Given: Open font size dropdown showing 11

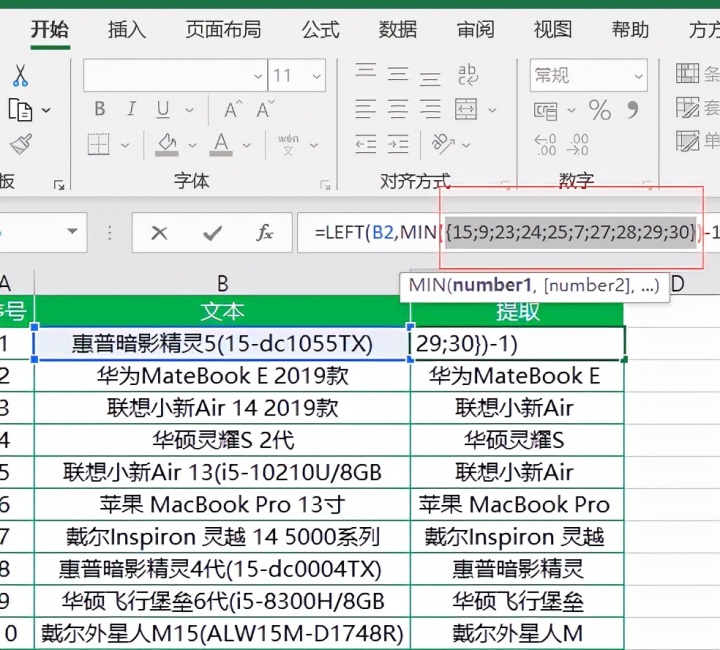Looking at the screenshot, I should 316,76.
